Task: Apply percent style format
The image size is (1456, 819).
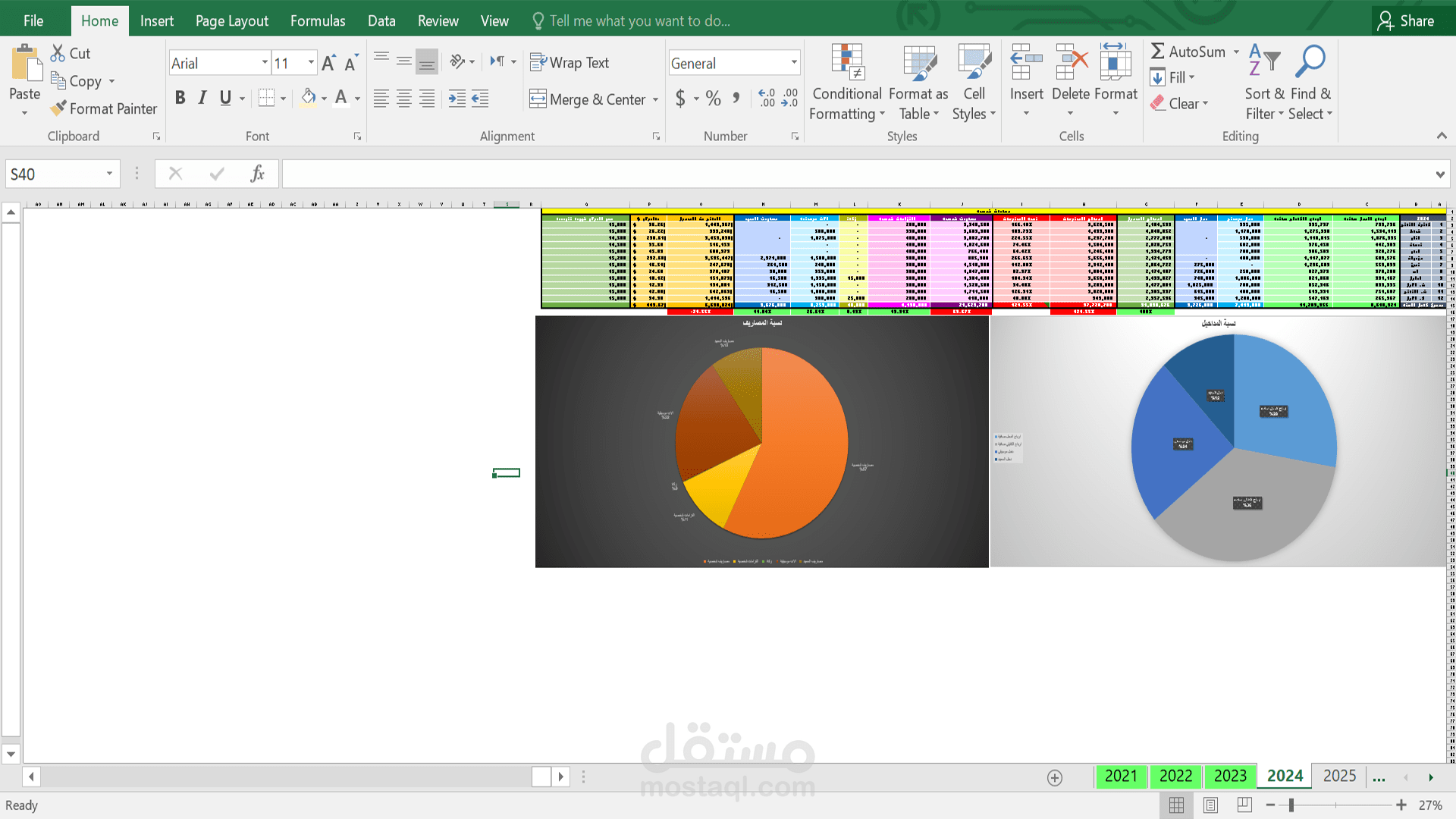Action: pos(713,98)
